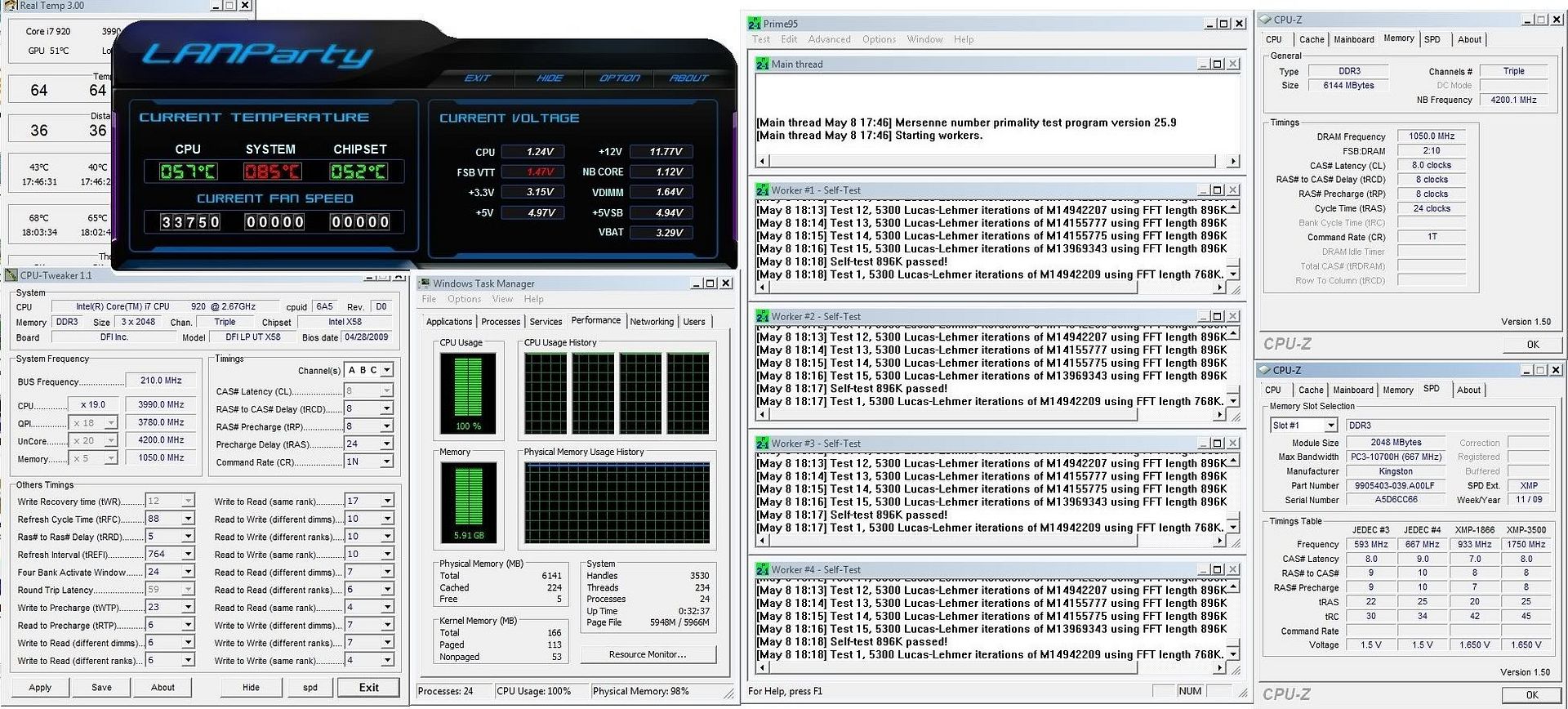The width and height of the screenshot is (1568, 709).
Task: Open the Write to Precharge (tWTP) dropdown
Action: click(188, 608)
